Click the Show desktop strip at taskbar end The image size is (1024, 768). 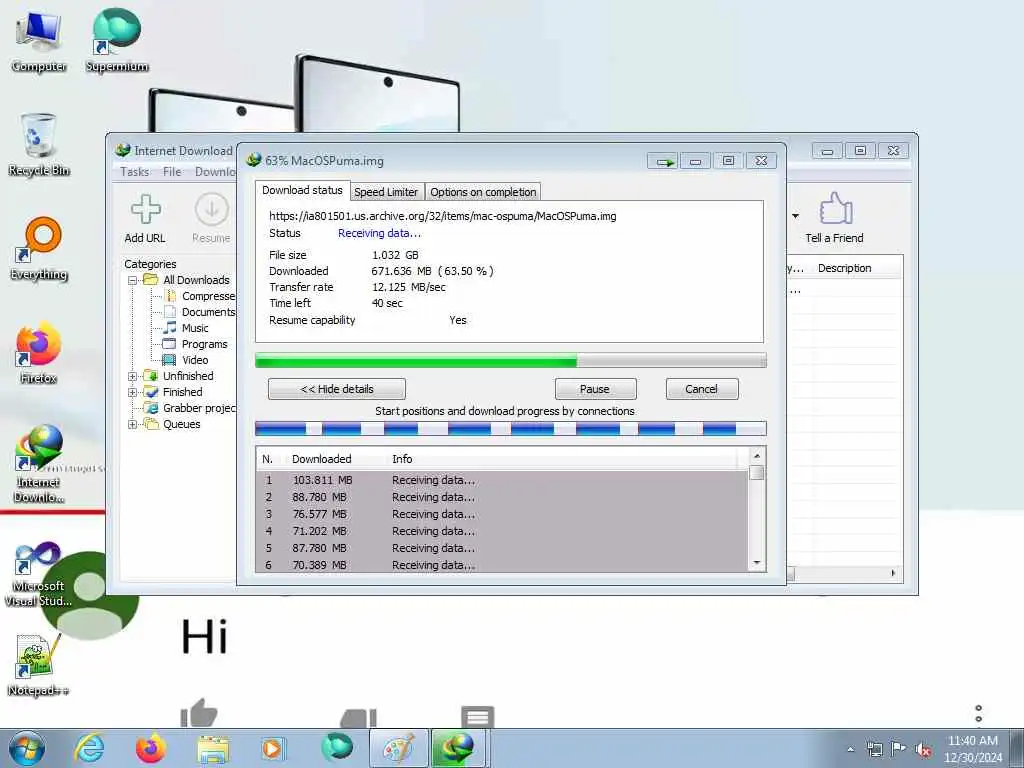click(1017, 748)
